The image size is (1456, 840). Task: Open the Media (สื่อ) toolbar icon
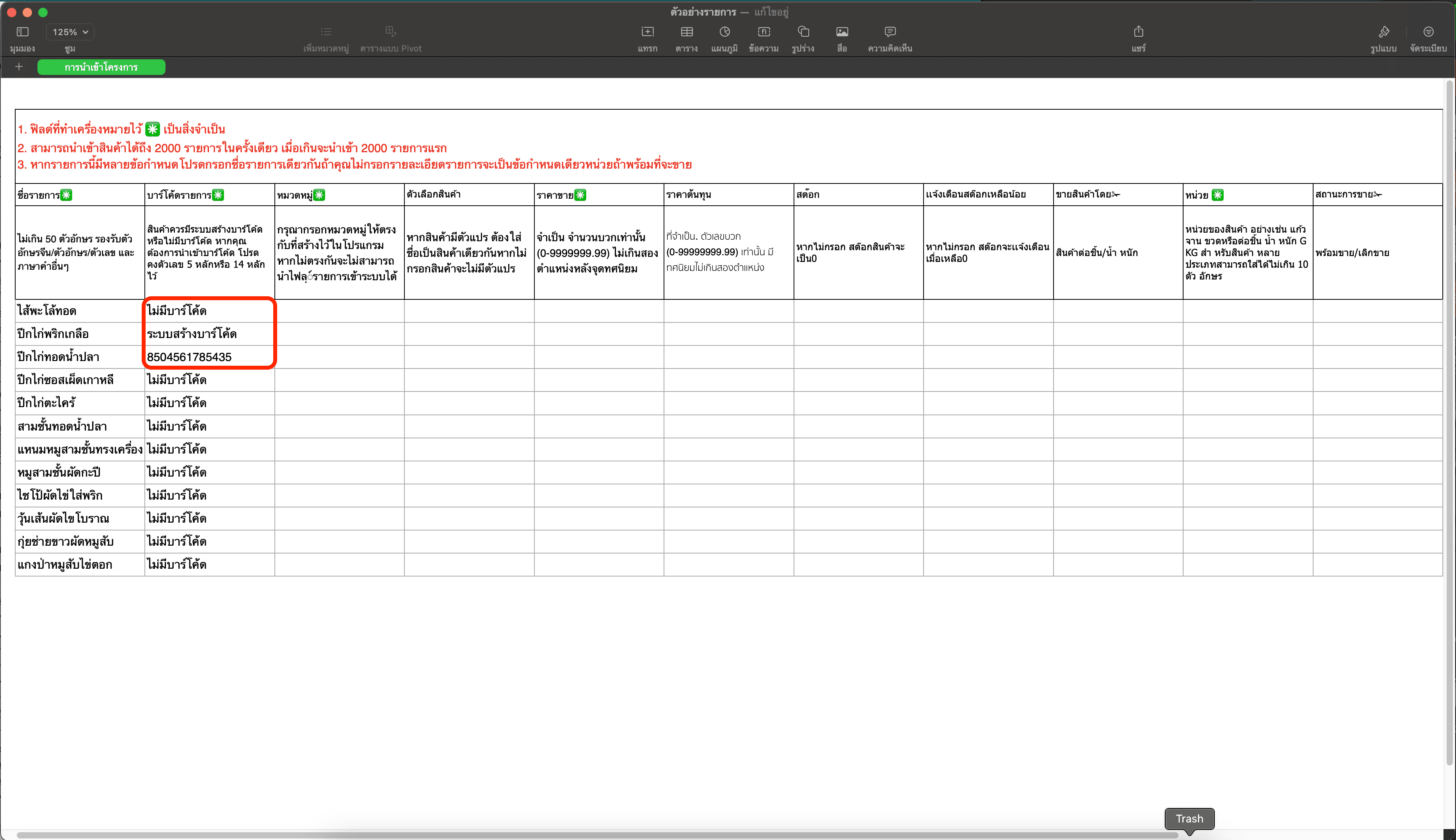[x=842, y=32]
